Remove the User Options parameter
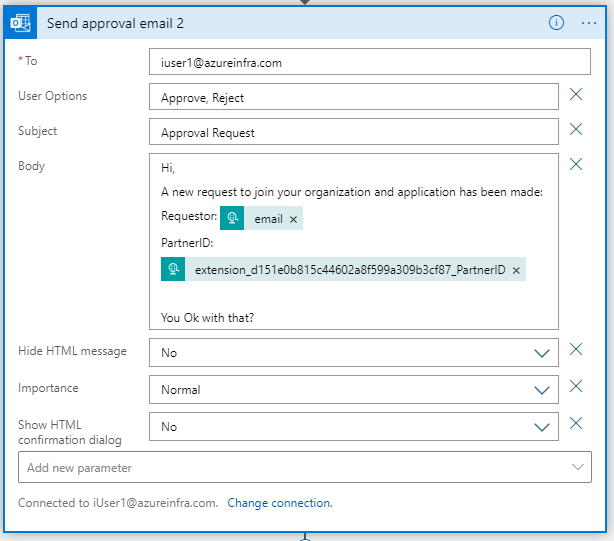Screen dimensions: 614x541 (576, 94)
